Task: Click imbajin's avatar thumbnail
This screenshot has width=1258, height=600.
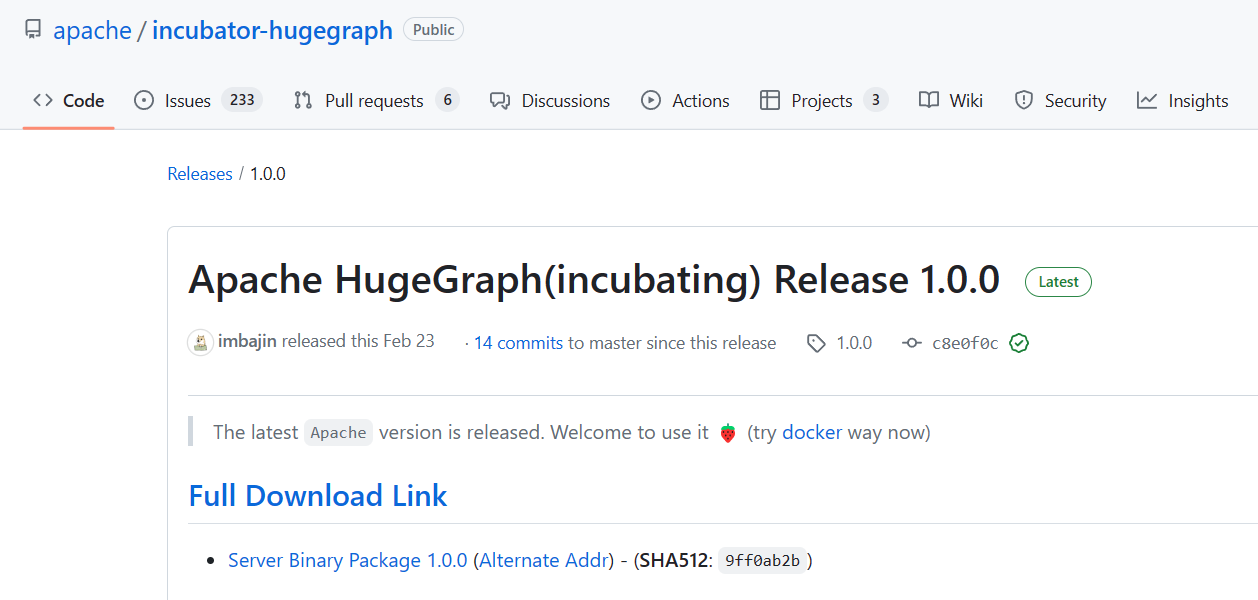Action: [200, 342]
